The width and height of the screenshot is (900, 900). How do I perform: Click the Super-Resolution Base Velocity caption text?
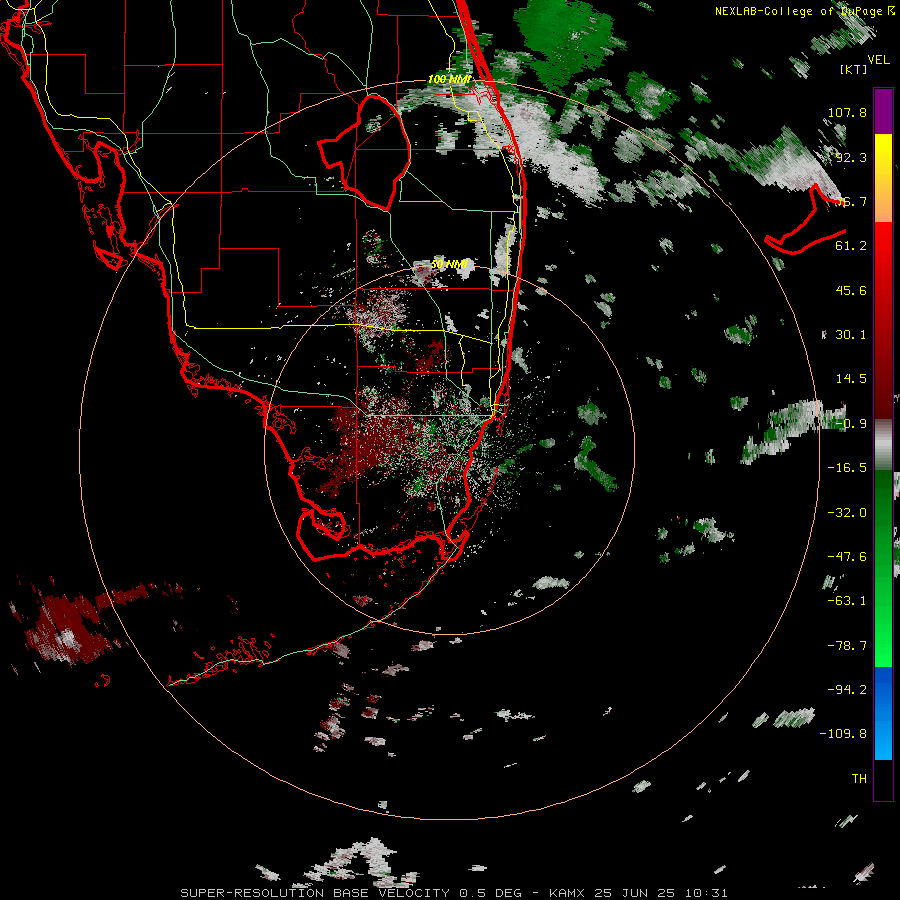pos(454,893)
